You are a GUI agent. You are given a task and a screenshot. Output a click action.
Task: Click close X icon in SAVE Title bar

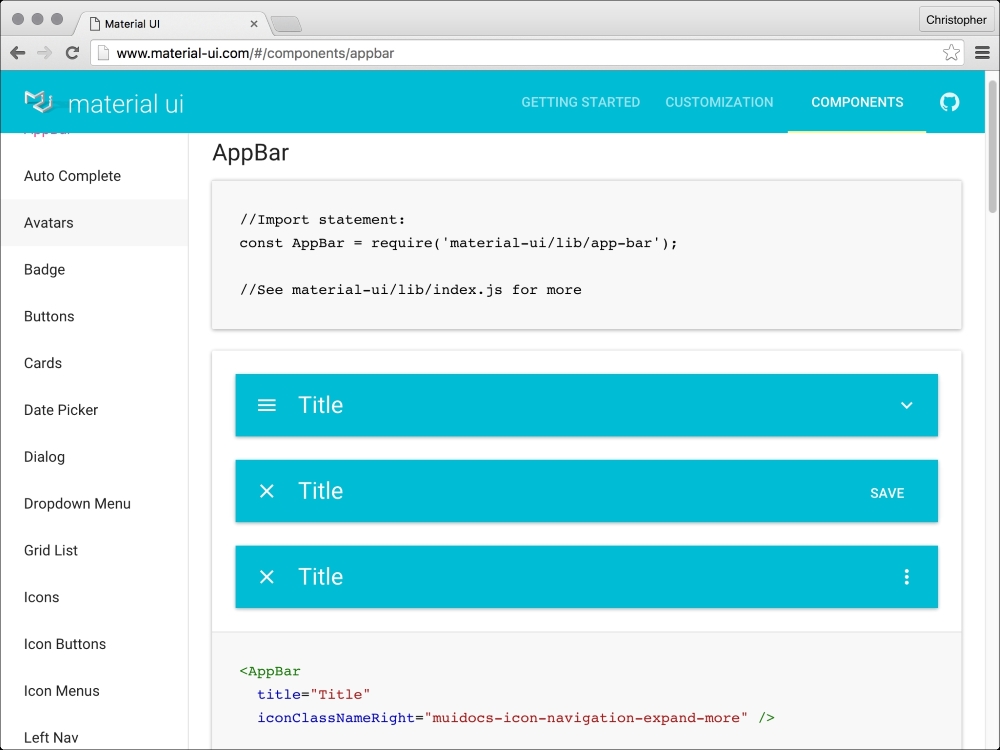point(267,491)
